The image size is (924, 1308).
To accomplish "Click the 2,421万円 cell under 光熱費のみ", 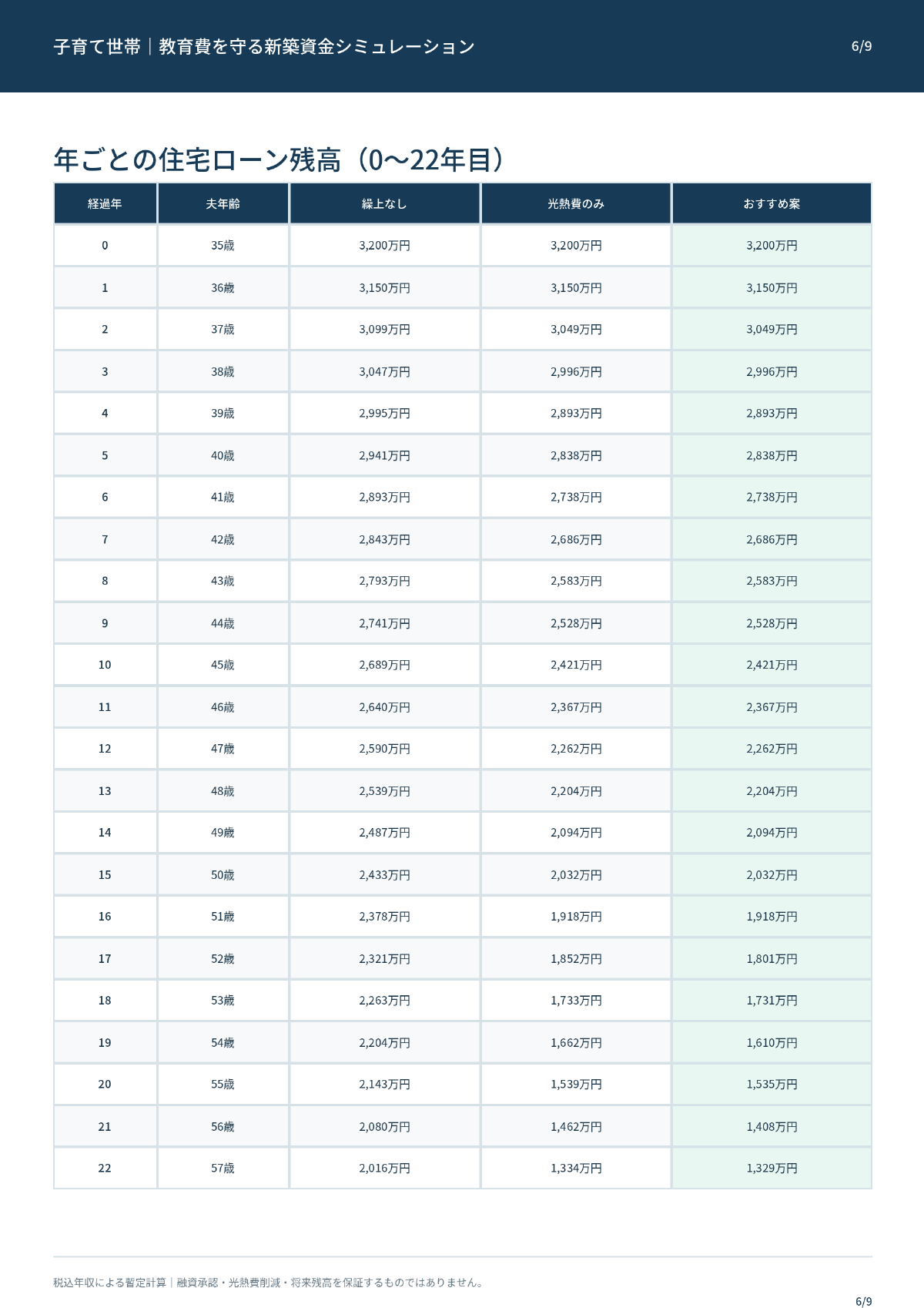I will click(x=576, y=665).
